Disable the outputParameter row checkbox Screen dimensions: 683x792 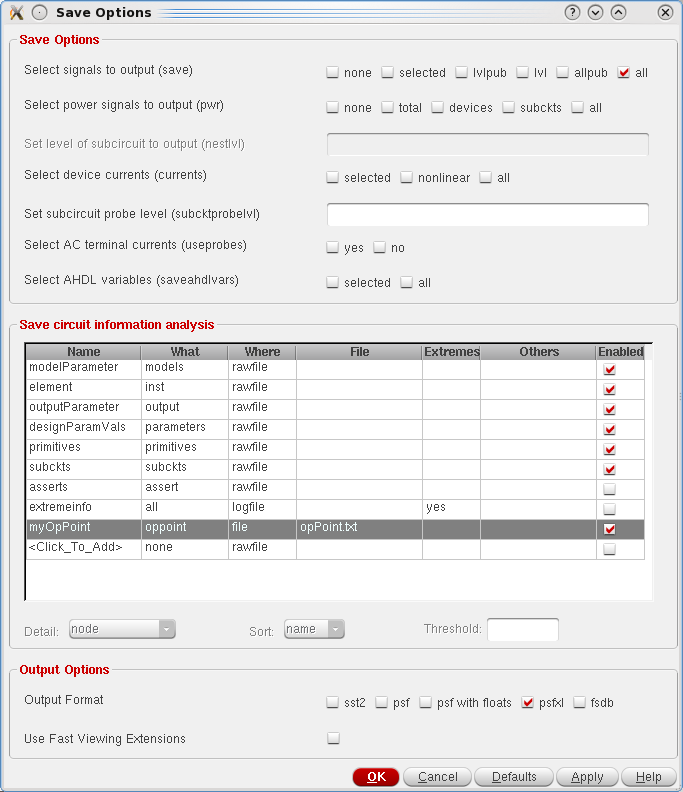610,409
